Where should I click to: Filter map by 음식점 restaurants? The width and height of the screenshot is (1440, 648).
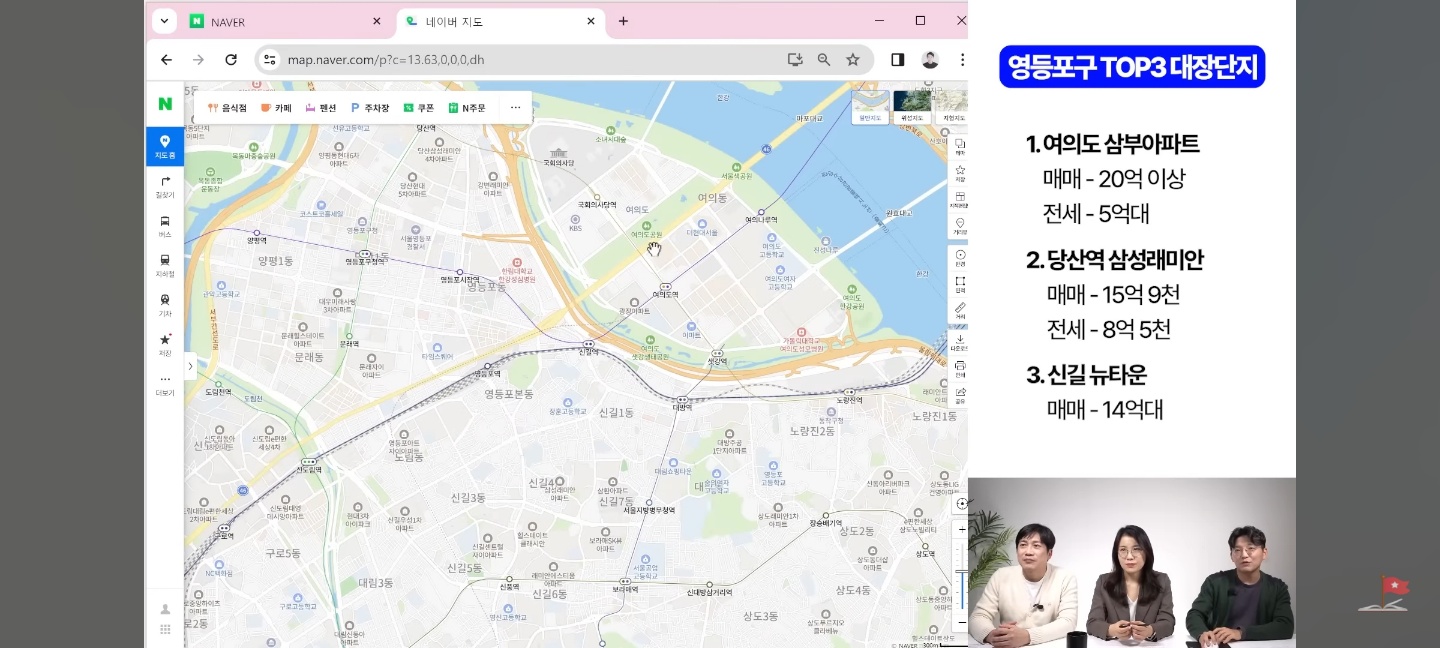click(227, 108)
